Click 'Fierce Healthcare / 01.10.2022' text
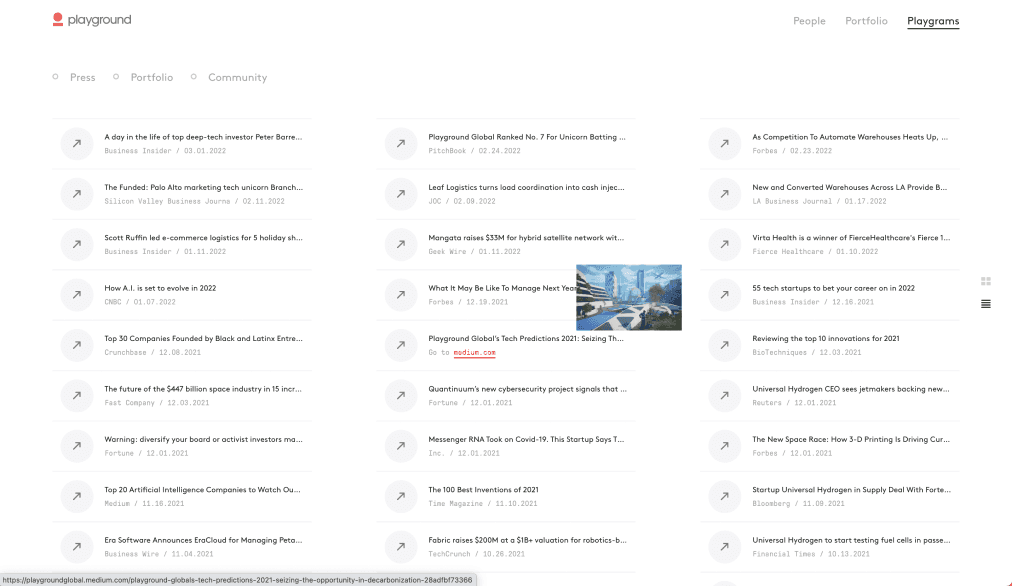This screenshot has width=1012, height=586. tap(815, 252)
